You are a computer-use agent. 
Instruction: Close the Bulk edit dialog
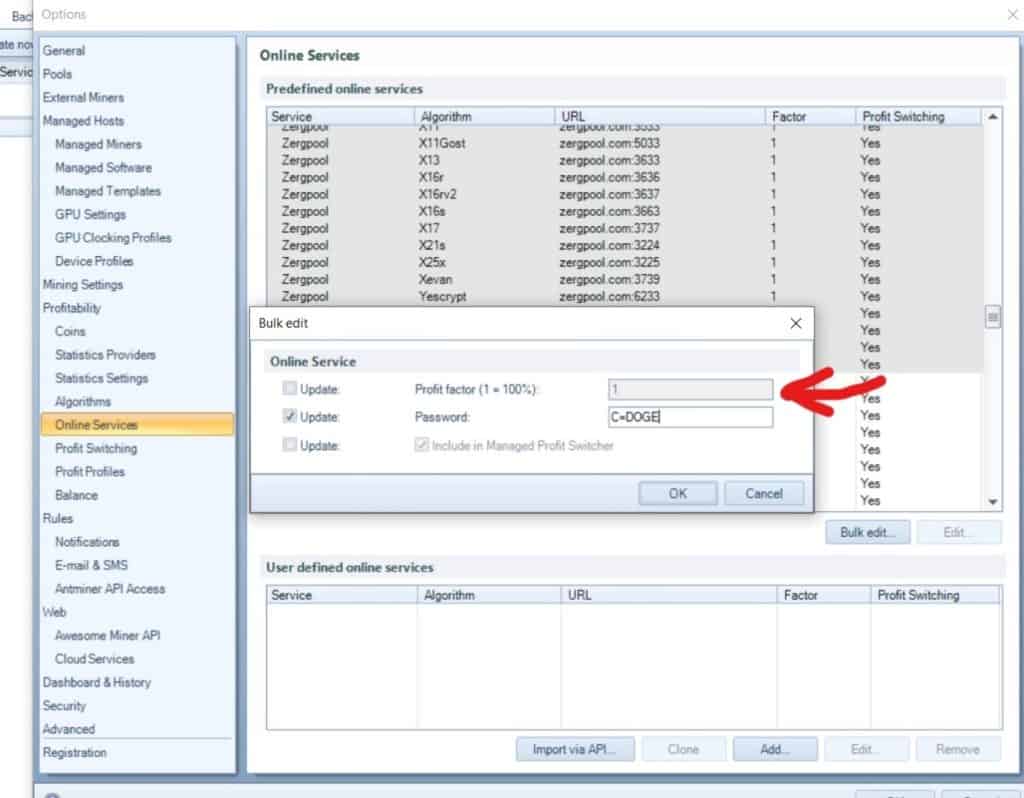pyautogui.click(x=795, y=323)
